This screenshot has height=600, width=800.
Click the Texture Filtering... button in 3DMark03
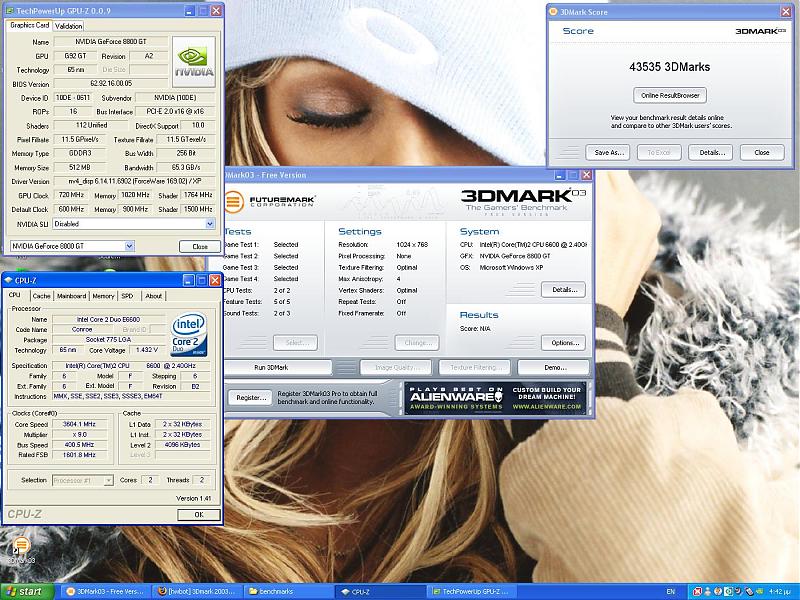474,367
